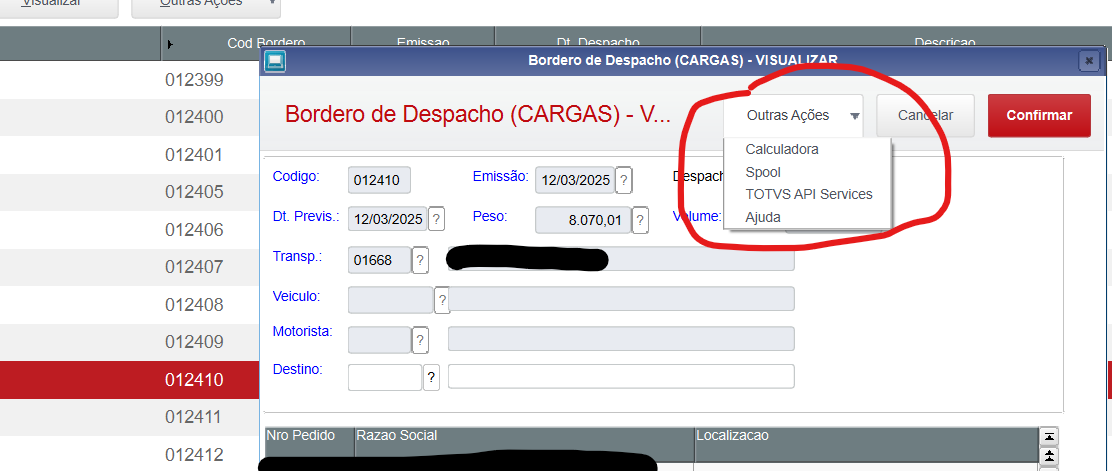Select row 012405 in the bordero list

point(194,192)
